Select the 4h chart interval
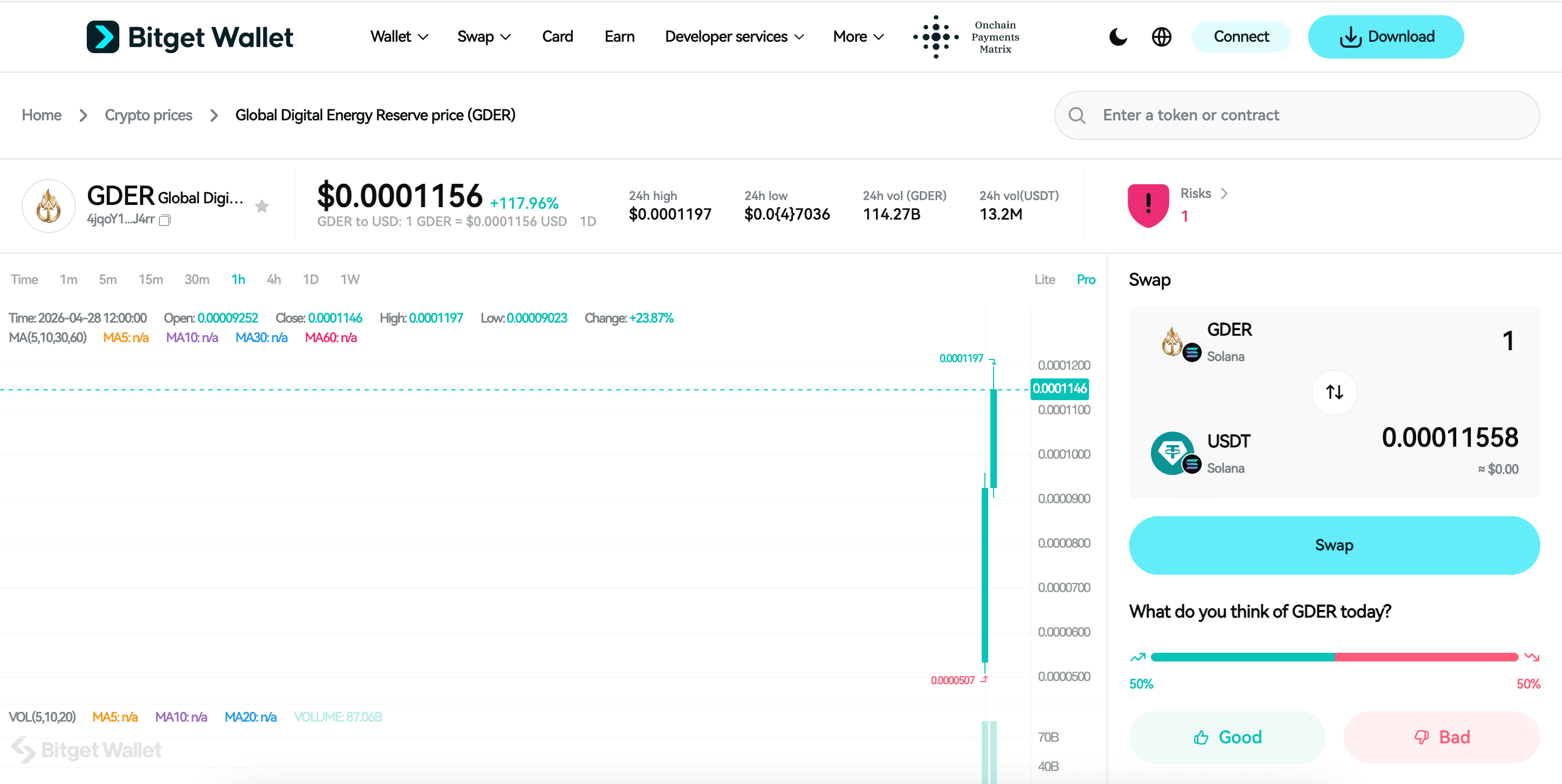Viewport: 1562px width, 784px height. click(273, 280)
